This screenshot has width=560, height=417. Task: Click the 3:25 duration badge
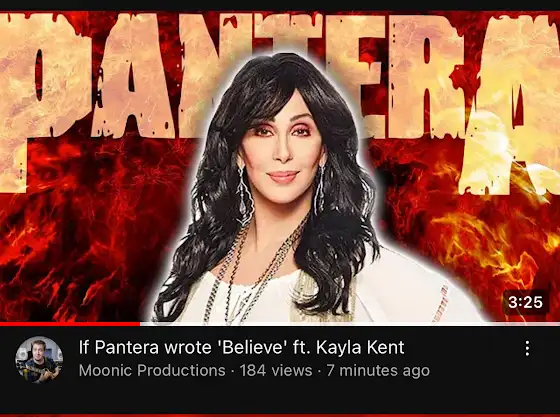pos(525,302)
